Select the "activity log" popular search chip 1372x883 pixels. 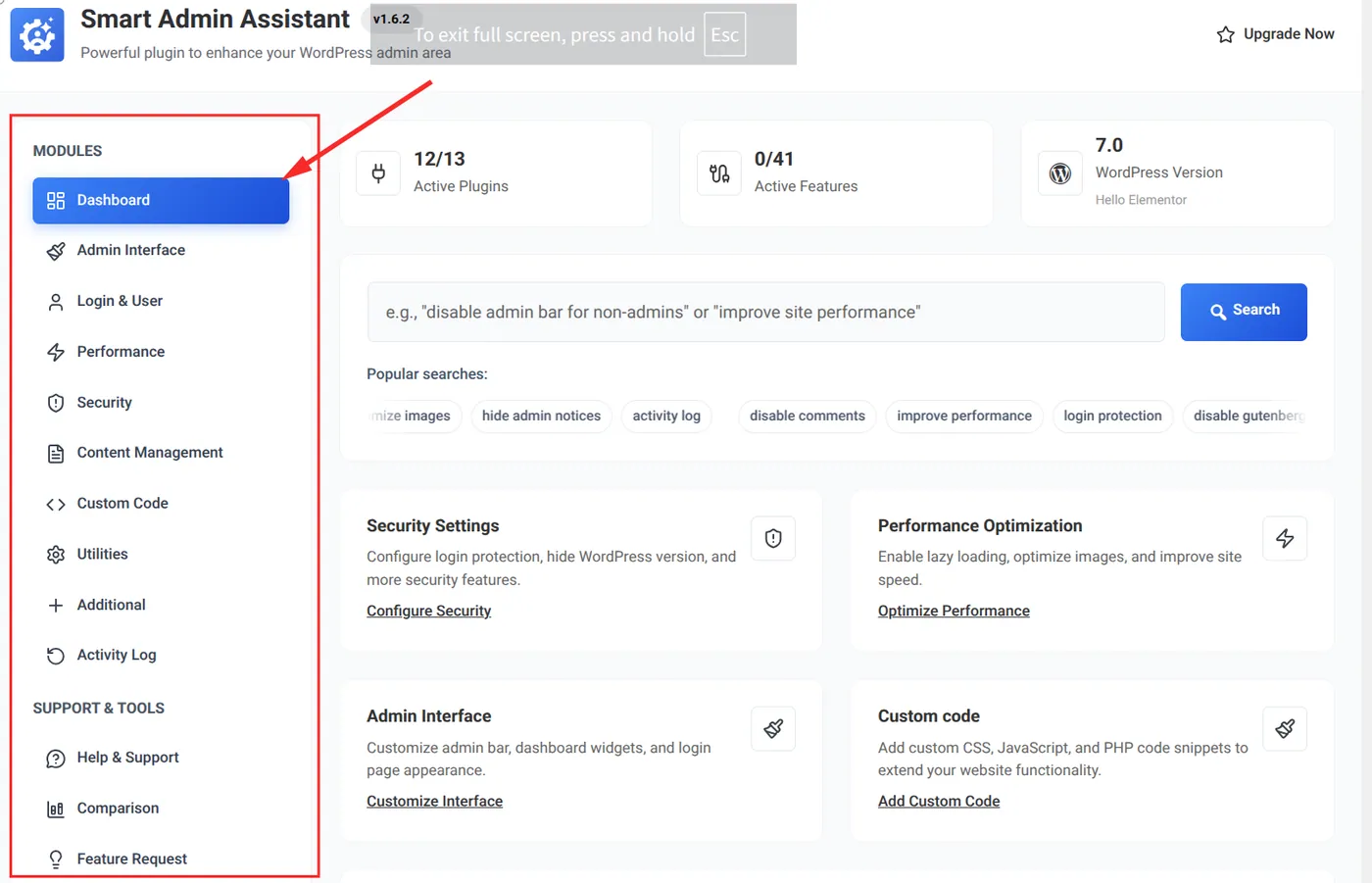tap(666, 417)
